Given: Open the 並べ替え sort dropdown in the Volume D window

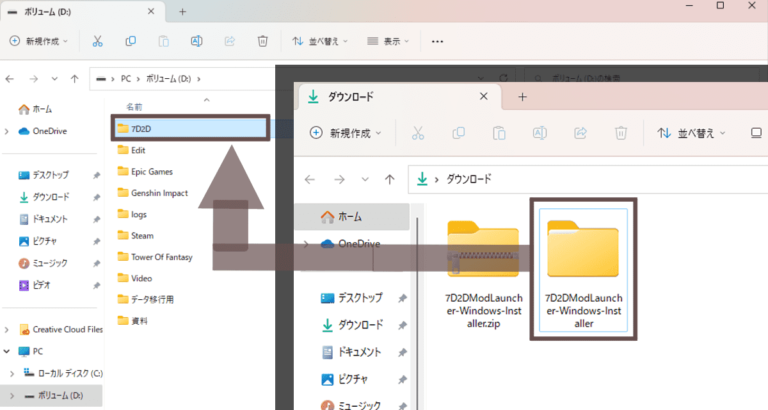Looking at the screenshot, I should [320, 41].
